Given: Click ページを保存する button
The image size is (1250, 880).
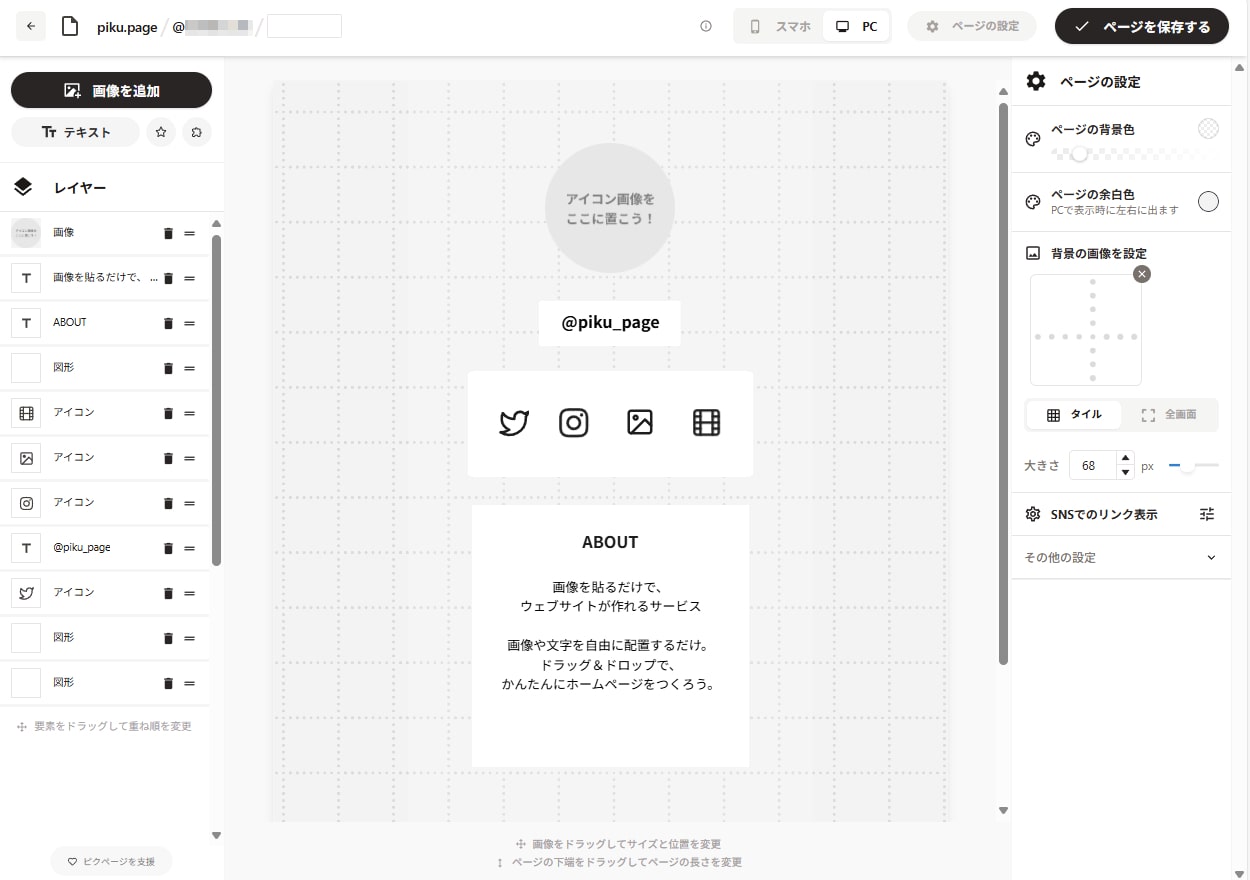Looking at the screenshot, I should 1143,27.
